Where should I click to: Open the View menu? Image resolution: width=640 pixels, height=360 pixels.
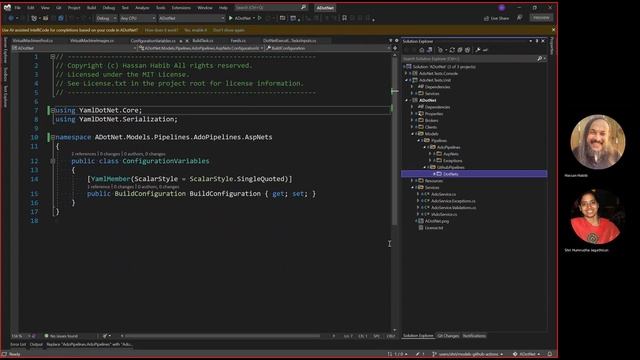pyautogui.click(x=45, y=8)
